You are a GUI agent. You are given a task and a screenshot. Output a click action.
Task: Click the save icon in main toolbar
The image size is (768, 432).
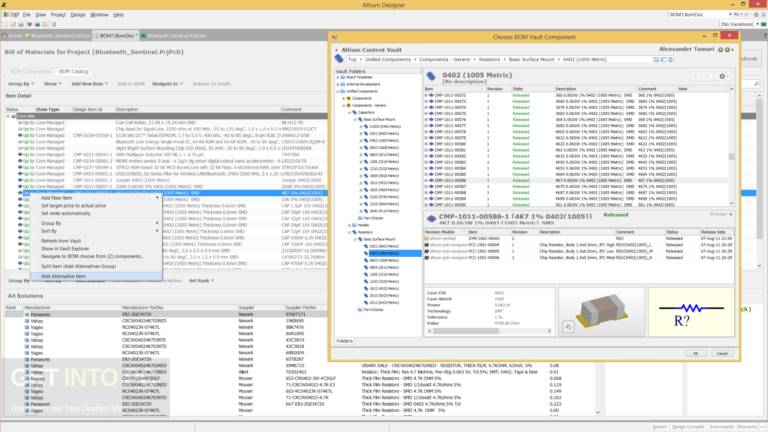[x=21, y=24]
